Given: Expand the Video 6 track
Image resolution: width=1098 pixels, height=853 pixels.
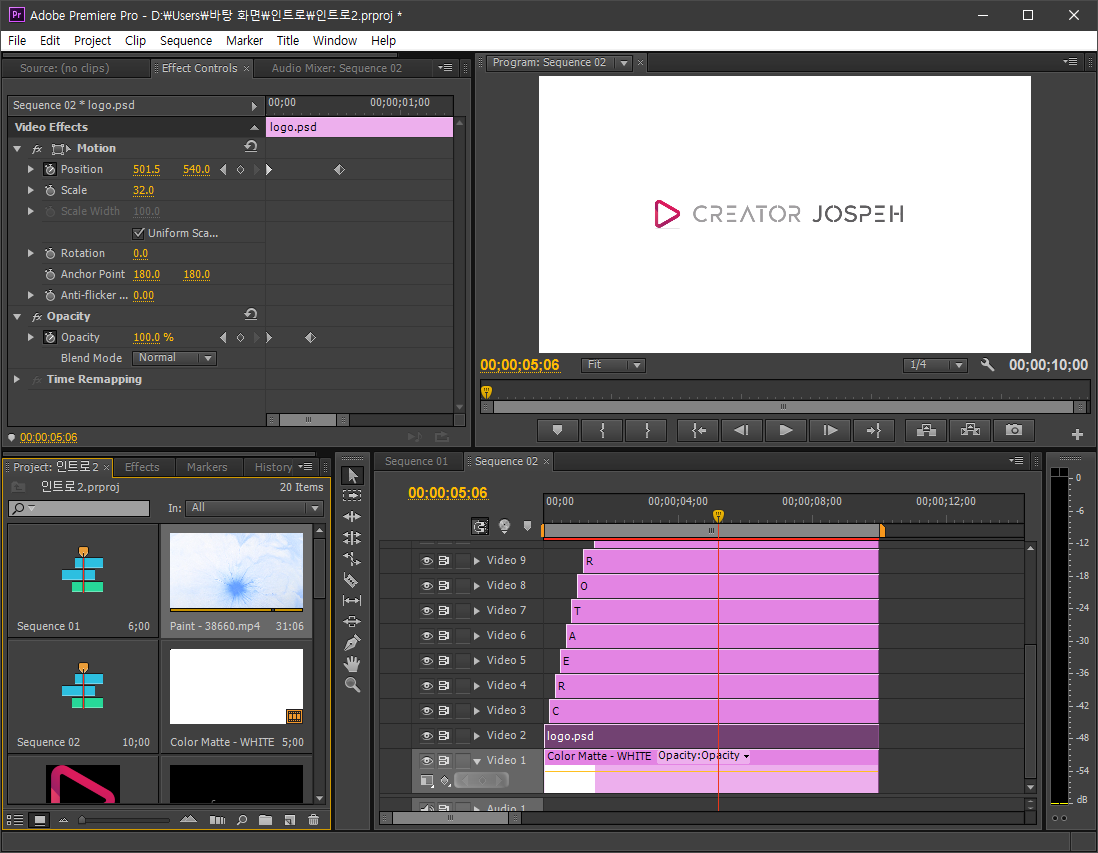Looking at the screenshot, I should 477,636.
